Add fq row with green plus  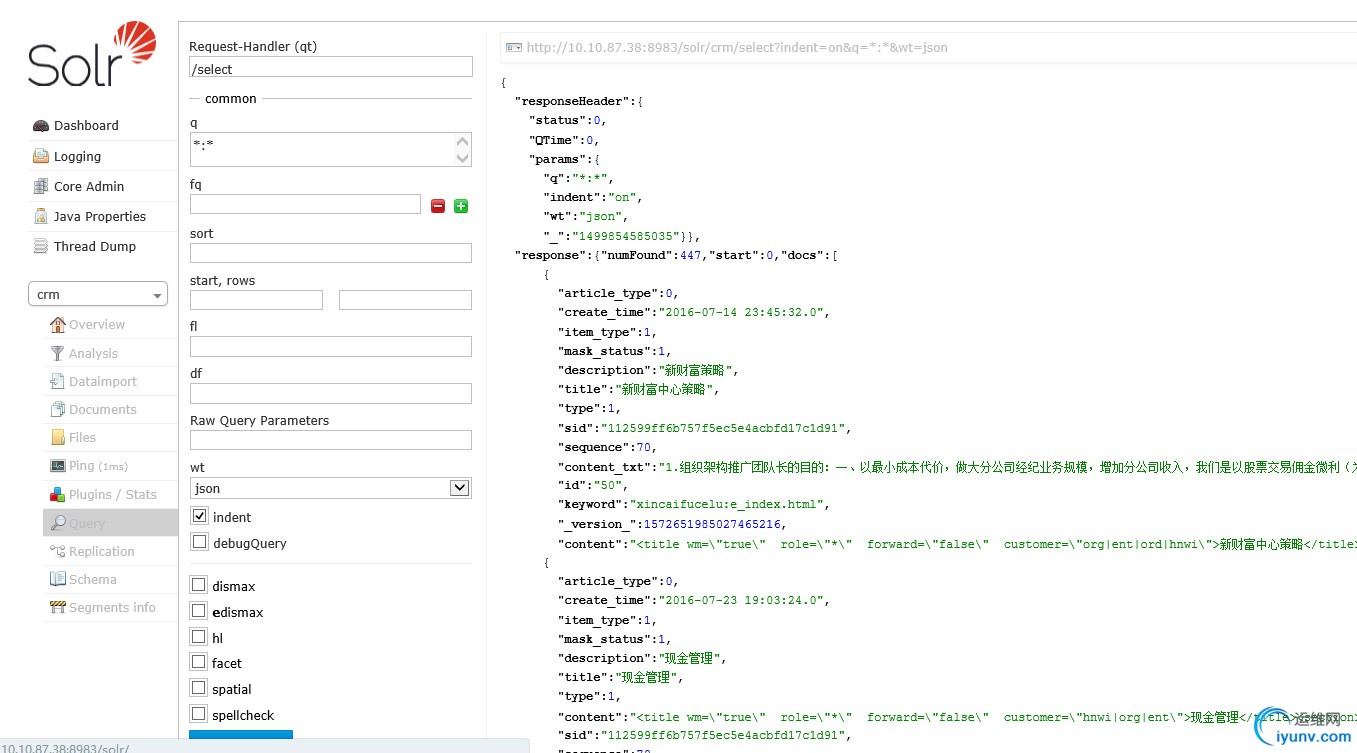tap(461, 206)
